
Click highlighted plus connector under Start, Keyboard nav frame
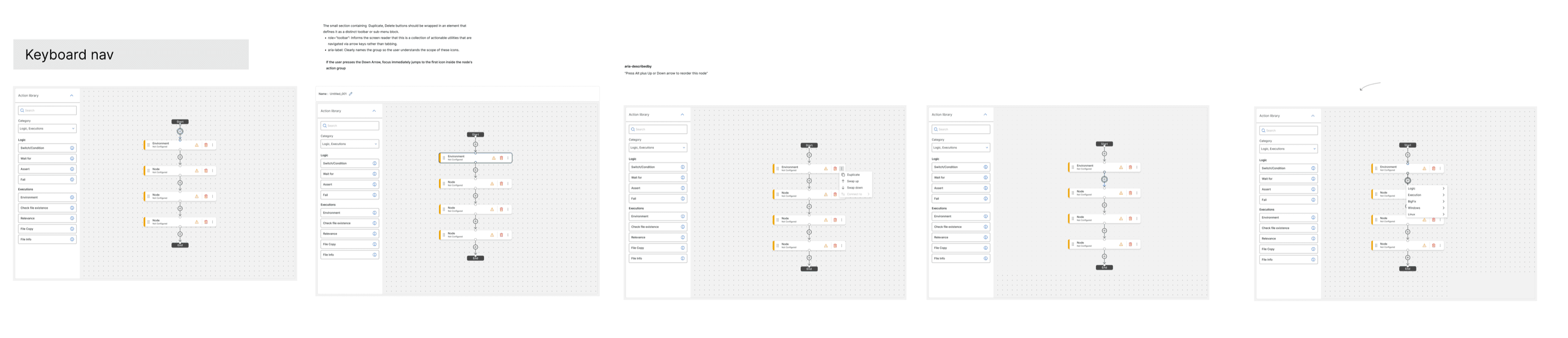click(x=180, y=131)
